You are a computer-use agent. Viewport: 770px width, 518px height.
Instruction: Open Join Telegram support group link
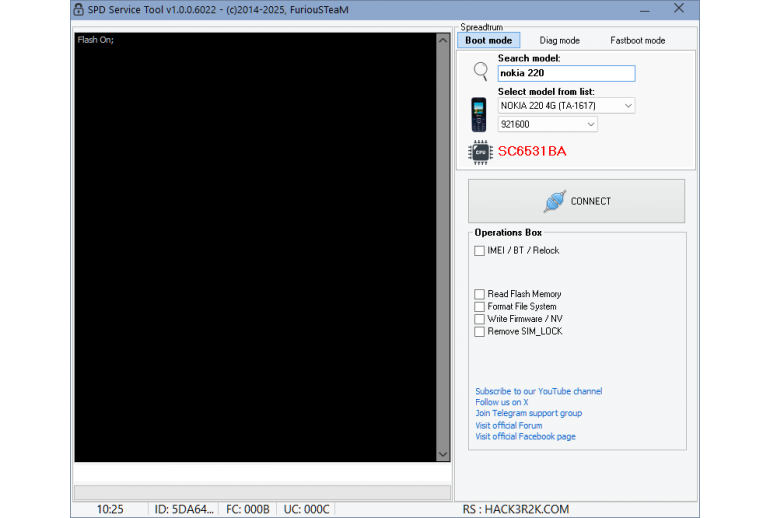click(528, 413)
